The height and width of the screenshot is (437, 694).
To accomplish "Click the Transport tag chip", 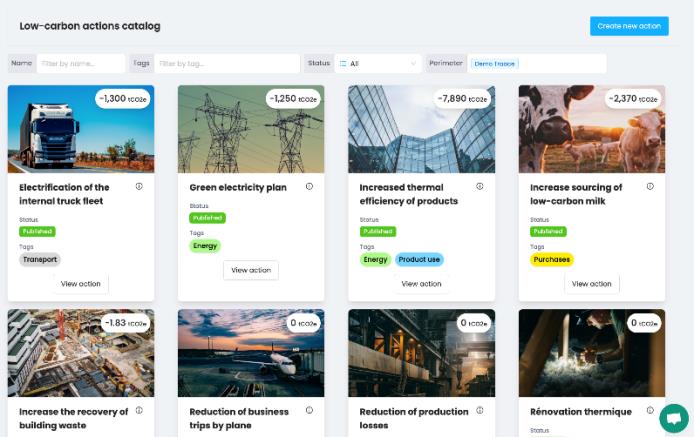I will pyautogui.click(x=40, y=259).
